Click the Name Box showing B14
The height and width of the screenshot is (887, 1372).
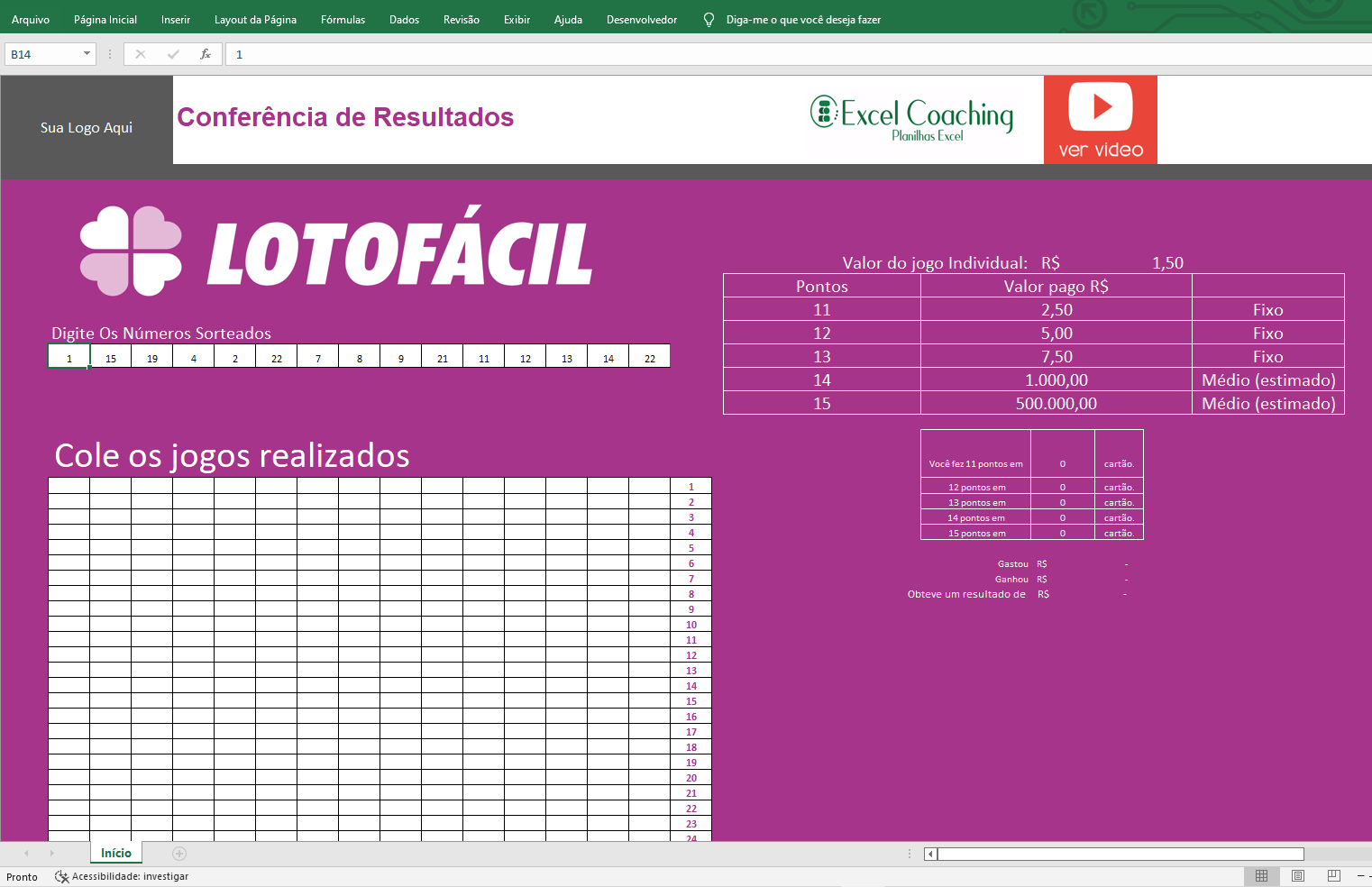click(x=42, y=54)
